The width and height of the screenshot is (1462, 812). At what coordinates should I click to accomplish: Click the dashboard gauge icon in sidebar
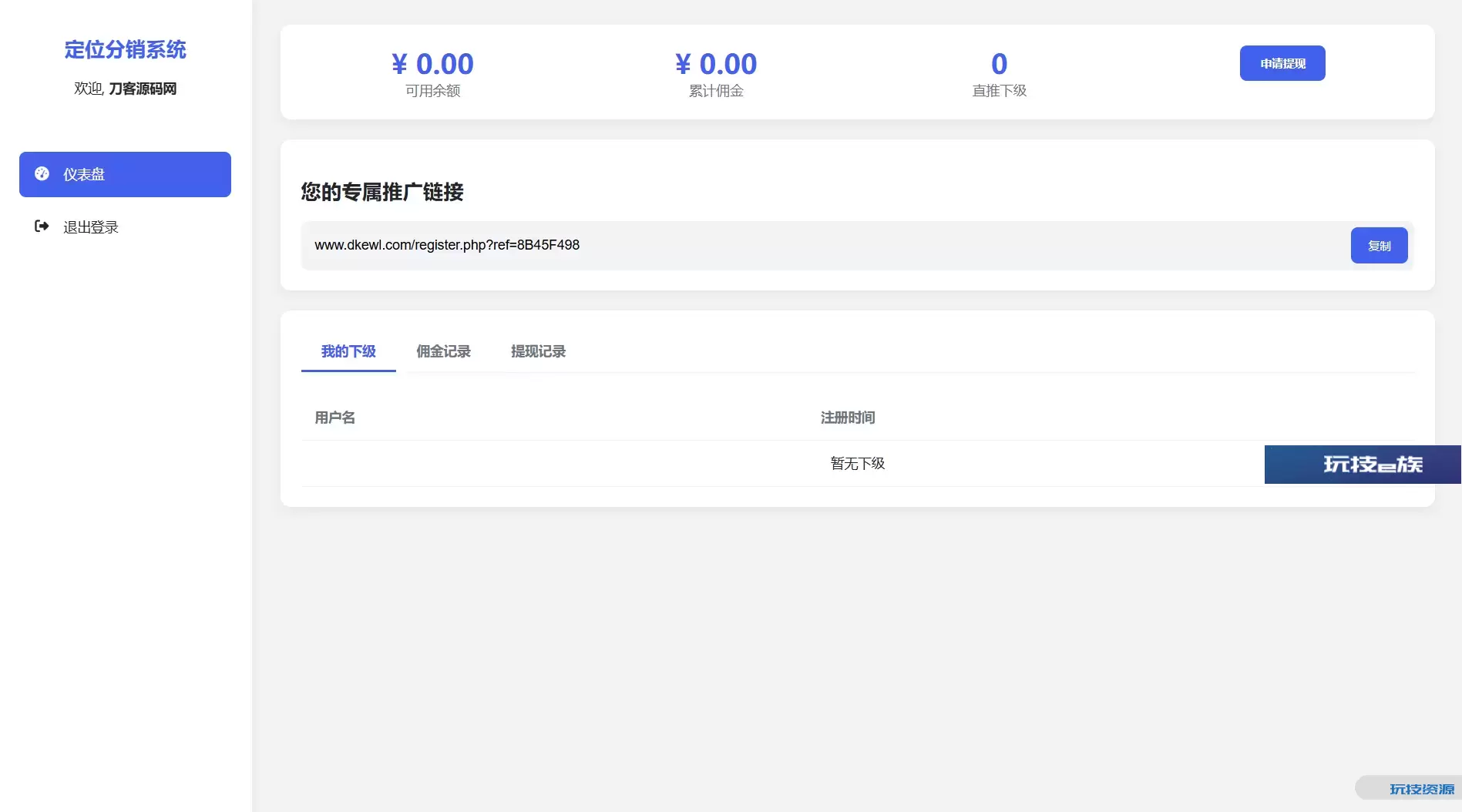42,174
